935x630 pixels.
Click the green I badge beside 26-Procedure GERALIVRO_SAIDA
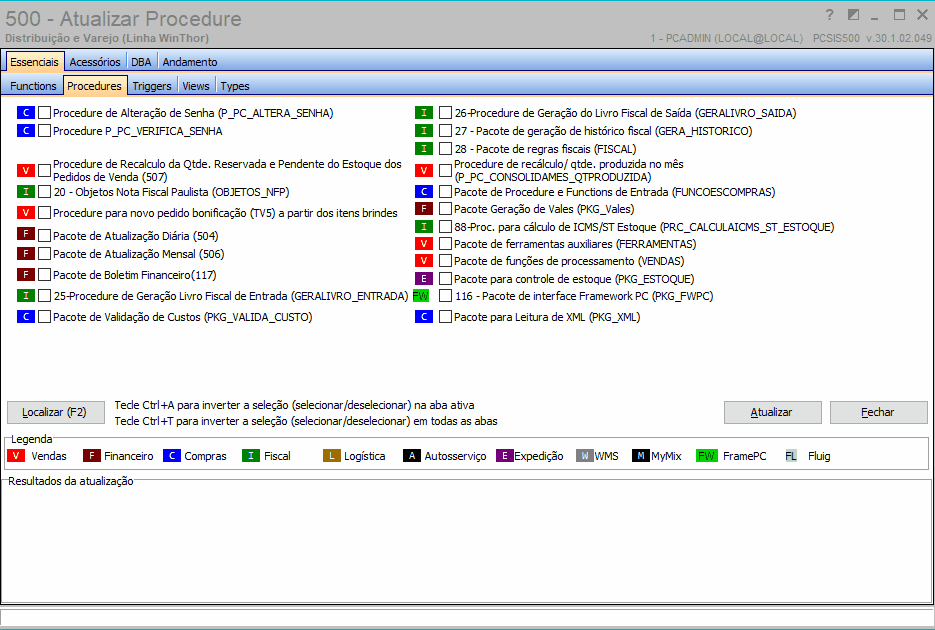(423, 112)
